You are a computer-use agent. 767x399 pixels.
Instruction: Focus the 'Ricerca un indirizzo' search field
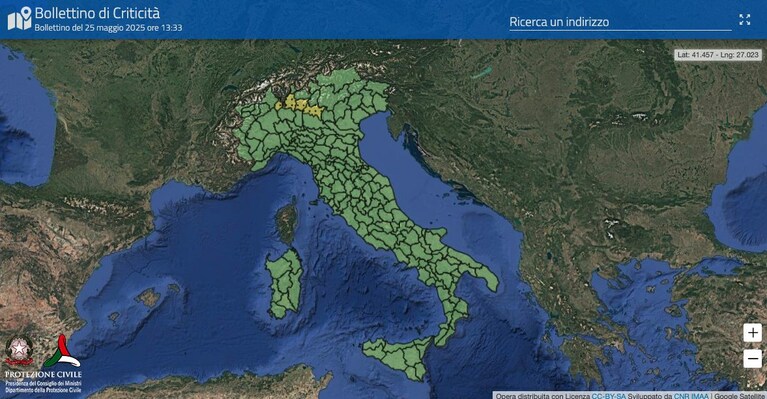(x=620, y=22)
